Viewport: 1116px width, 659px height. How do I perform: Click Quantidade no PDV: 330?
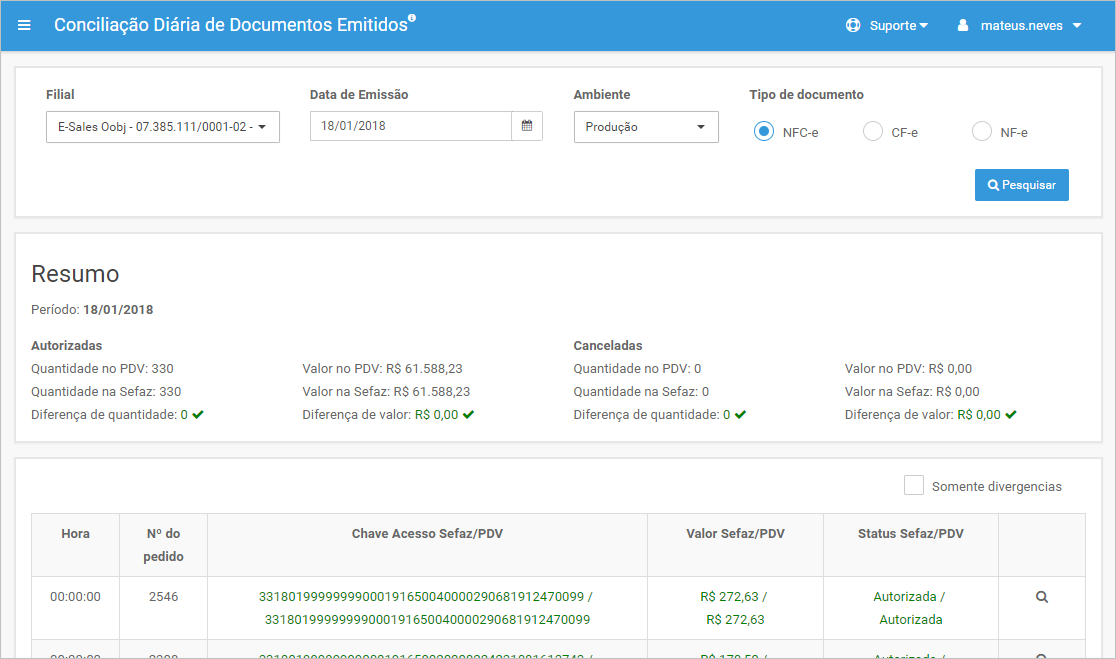tap(102, 369)
